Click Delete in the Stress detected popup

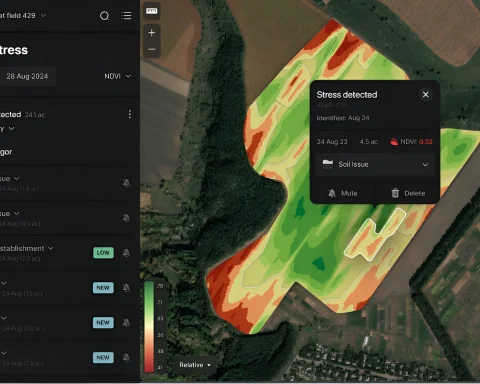click(x=408, y=193)
